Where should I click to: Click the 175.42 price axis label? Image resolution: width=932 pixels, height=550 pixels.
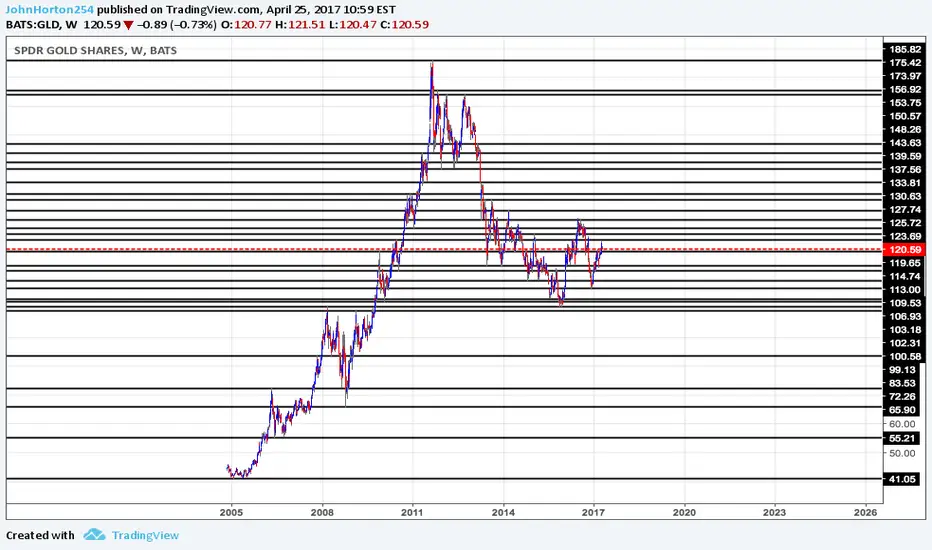coord(905,62)
